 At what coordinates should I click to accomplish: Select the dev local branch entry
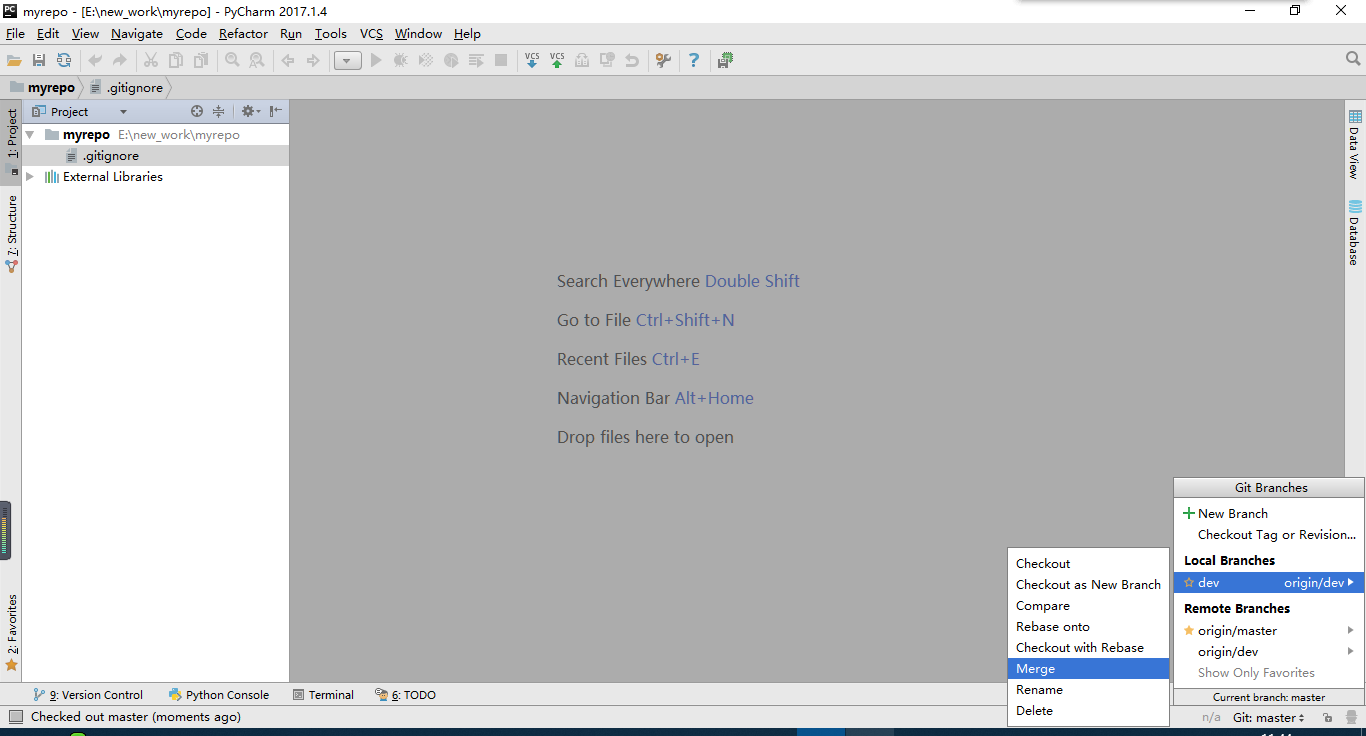point(1269,583)
